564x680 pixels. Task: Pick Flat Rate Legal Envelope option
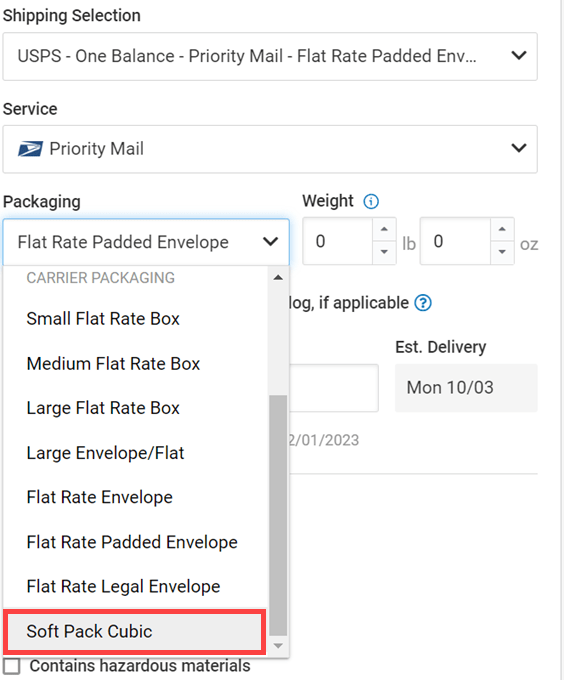pyautogui.click(x=135, y=587)
